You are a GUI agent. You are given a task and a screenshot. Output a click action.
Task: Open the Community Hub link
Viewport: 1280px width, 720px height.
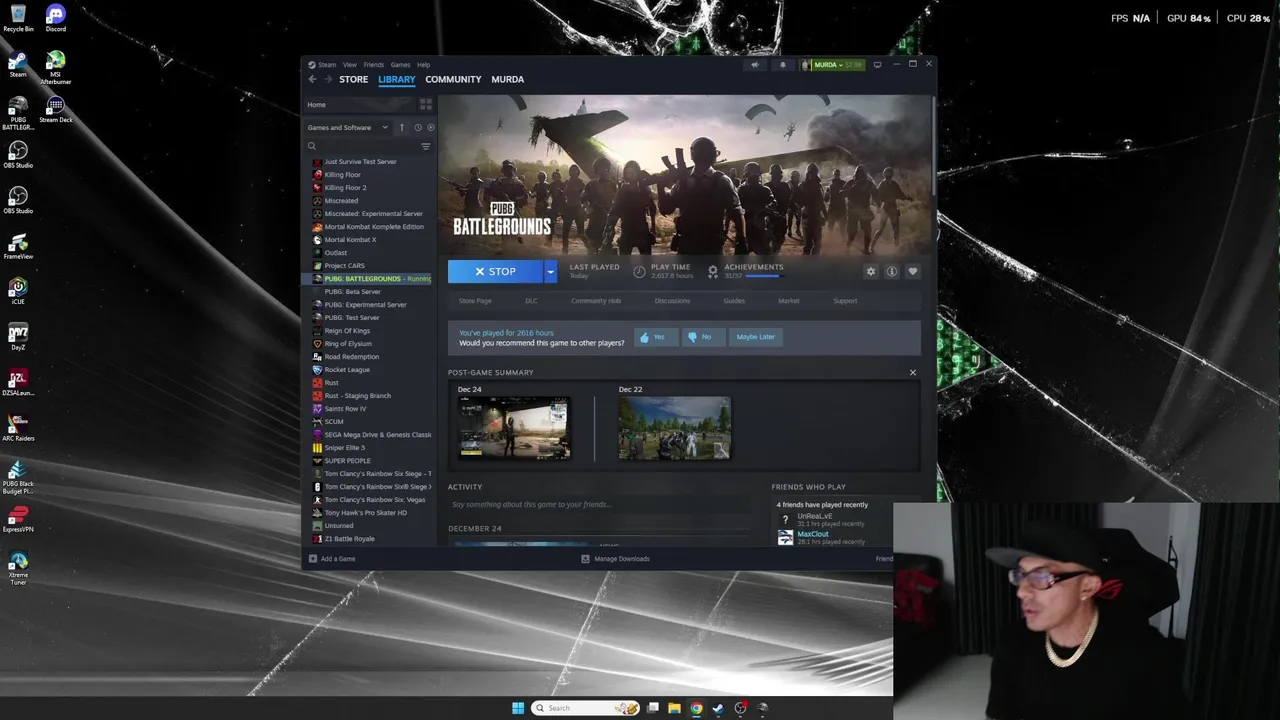(x=596, y=301)
